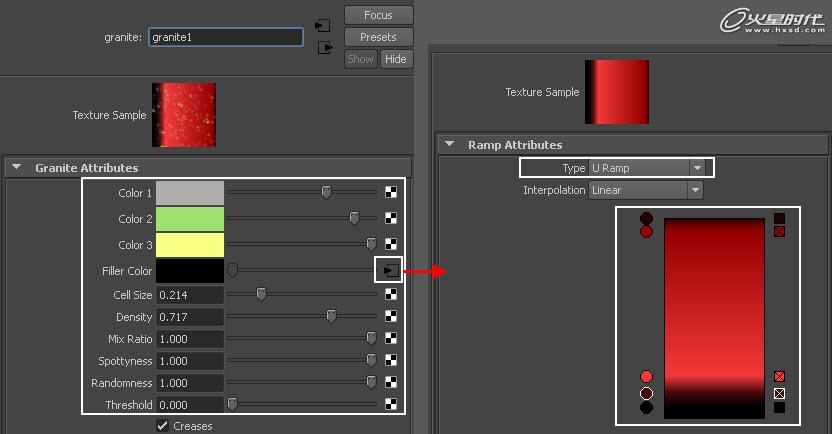Click the Hide button
Screen dimensions: 832x434
[x=396, y=59]
